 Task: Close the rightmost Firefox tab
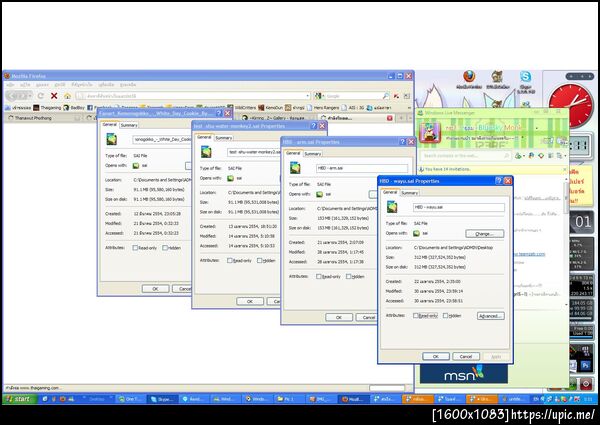point(390,118)
